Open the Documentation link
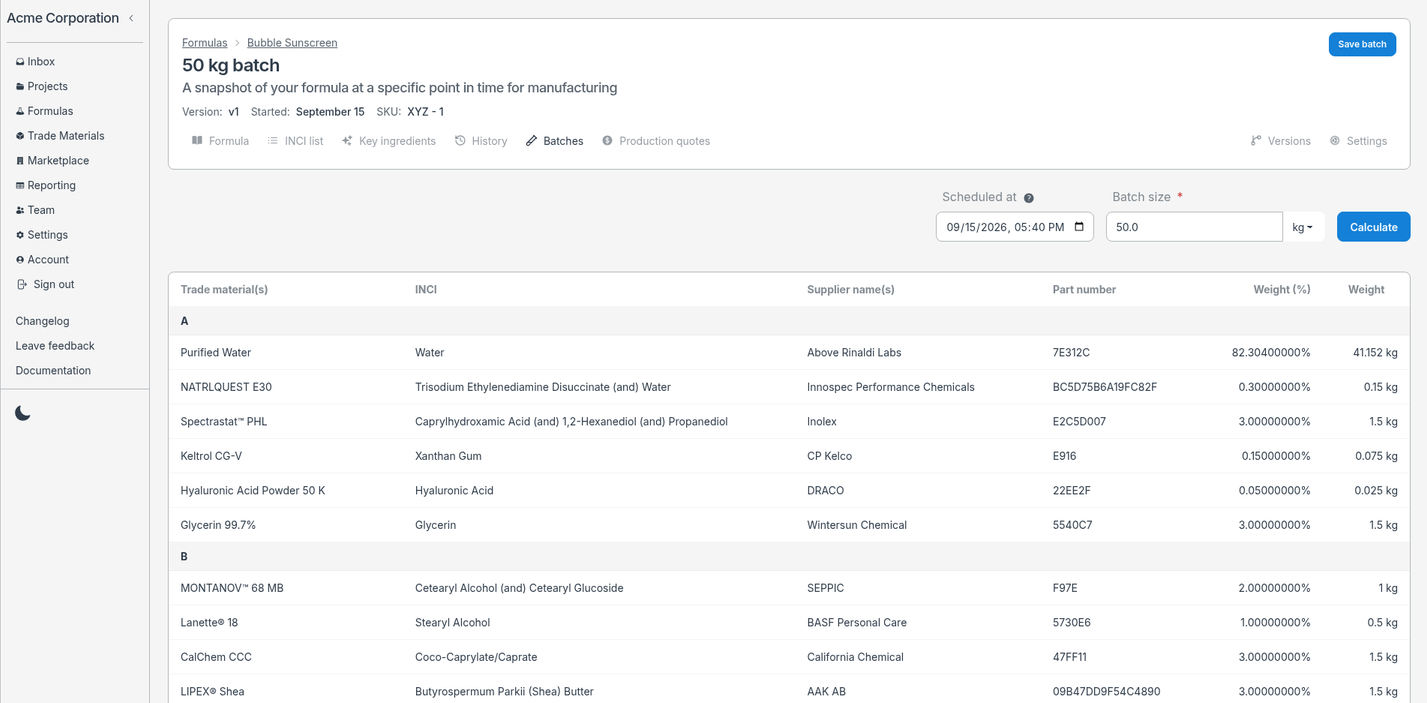The height and width of the screenshot is (703, 1427). pos(53,370)
